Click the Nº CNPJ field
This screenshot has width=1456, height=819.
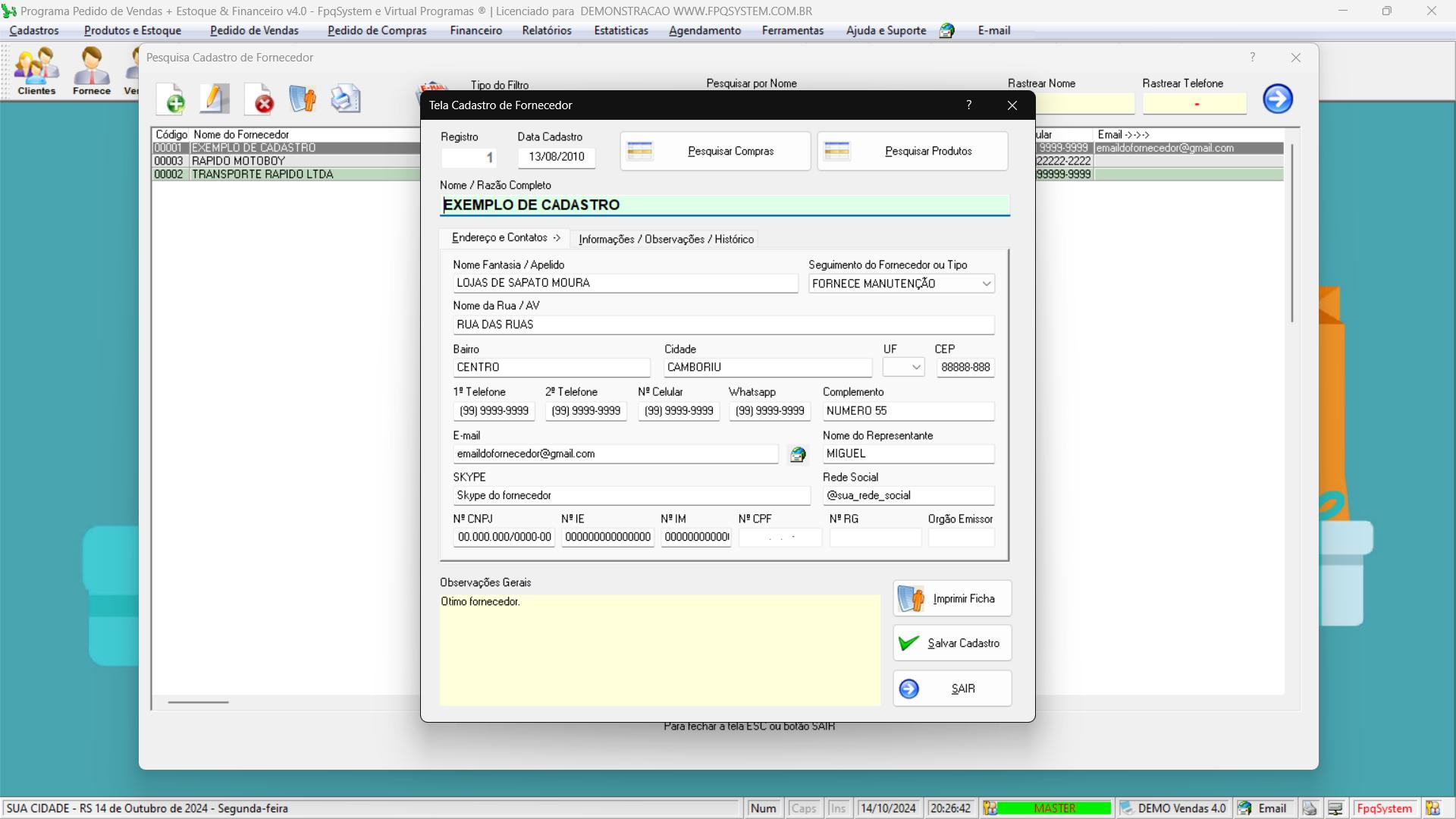(x=504, y=538)
